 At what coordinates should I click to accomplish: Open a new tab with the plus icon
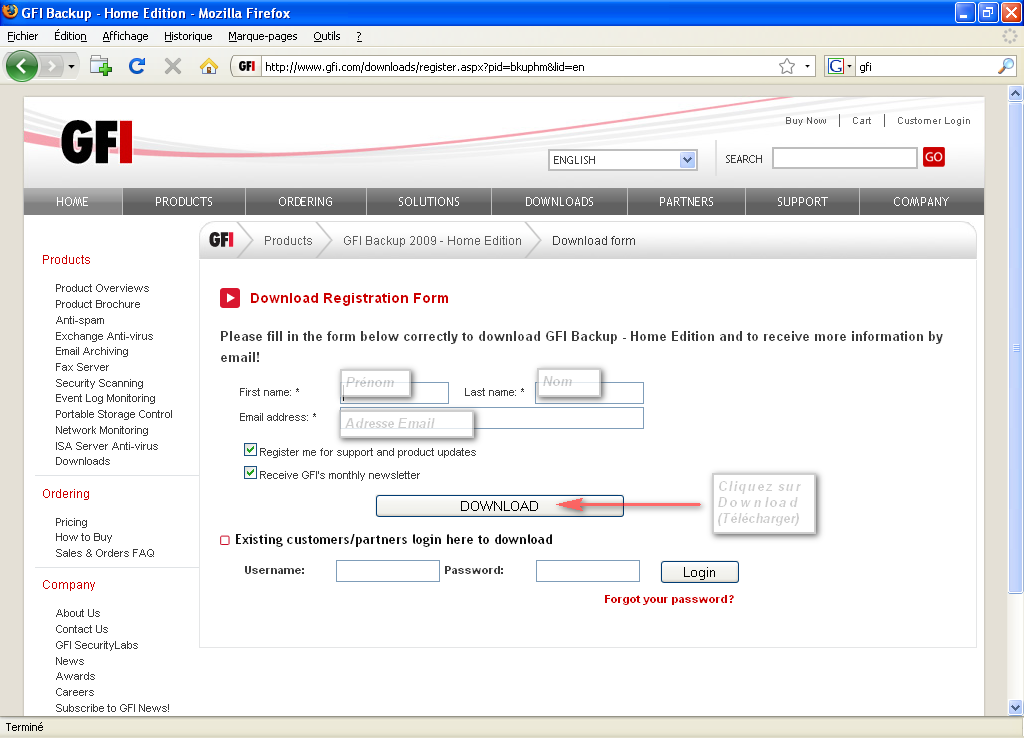(x=101, y=66)
